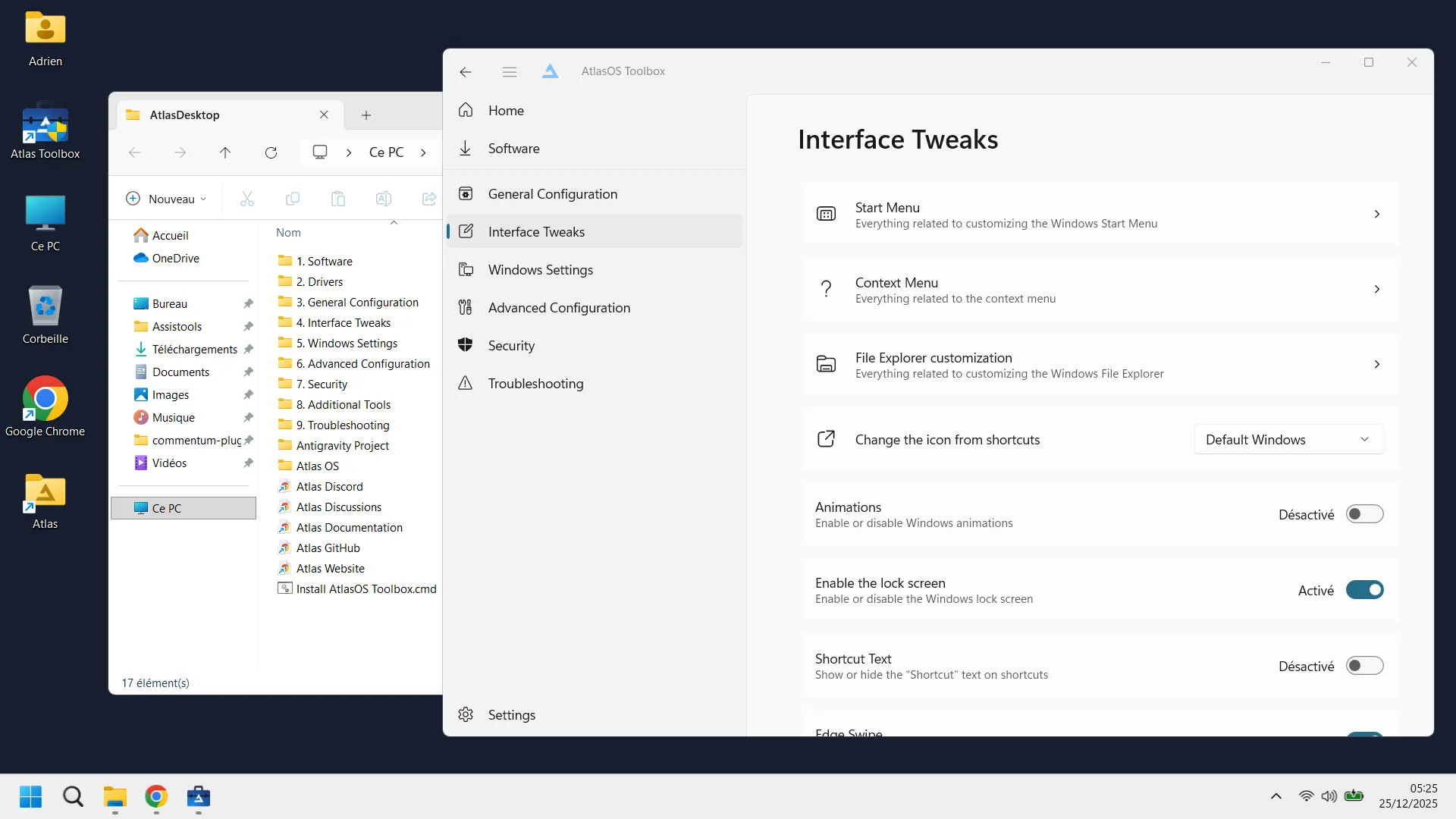The image size is (1456, 819).
Task: Launch Google Chrome from the taskbar
Action: pos(155,797)
